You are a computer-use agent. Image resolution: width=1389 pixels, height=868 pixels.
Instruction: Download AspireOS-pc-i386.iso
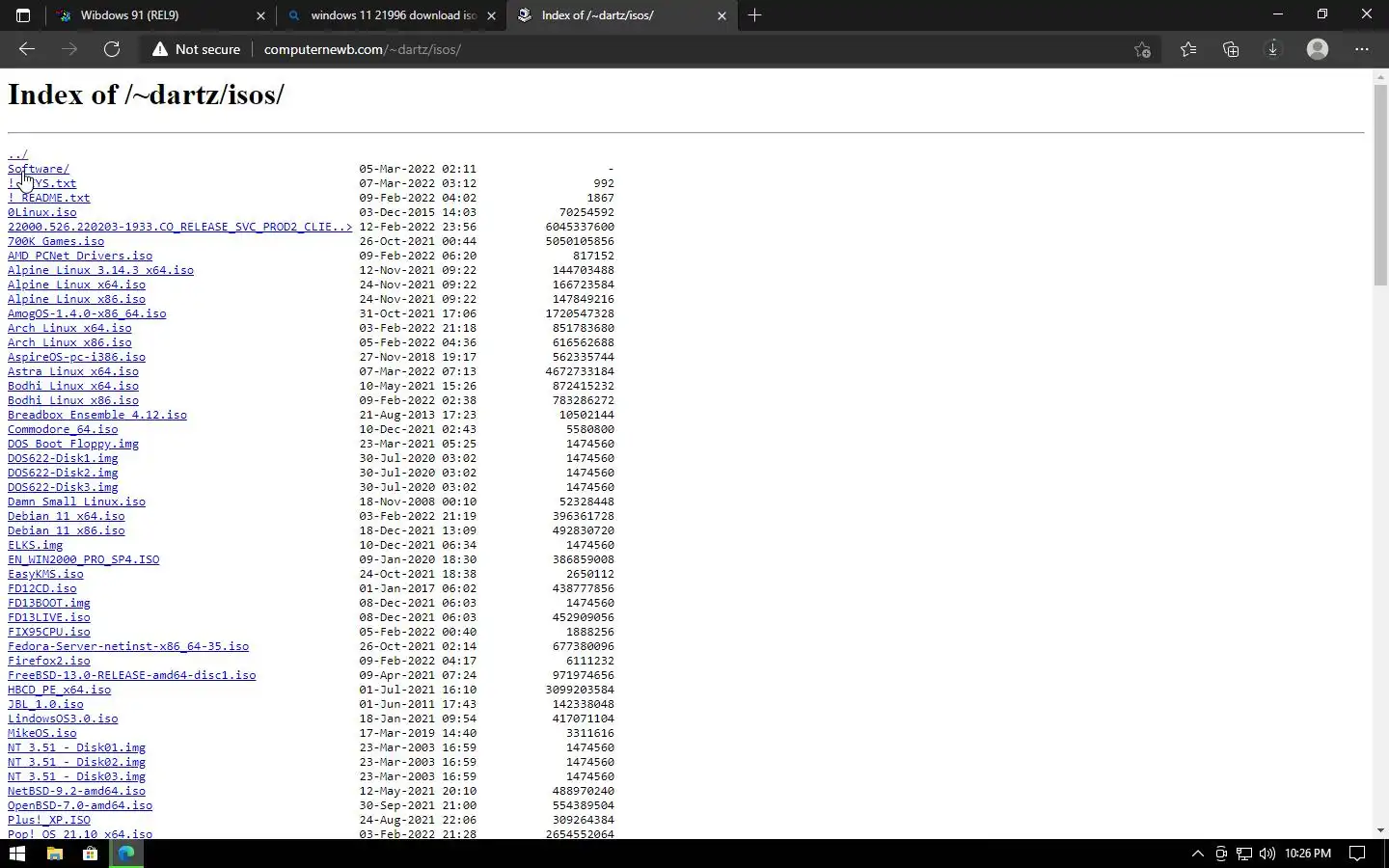coord(76,357)
